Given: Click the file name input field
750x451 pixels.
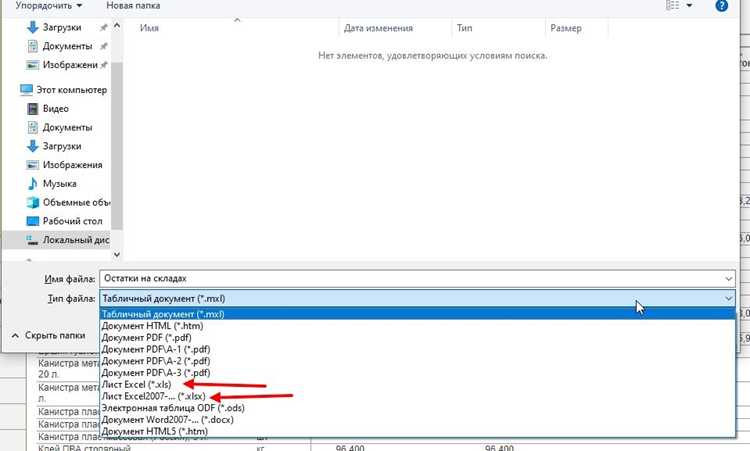Looking at the screenshot, I should tap(411, 278).
